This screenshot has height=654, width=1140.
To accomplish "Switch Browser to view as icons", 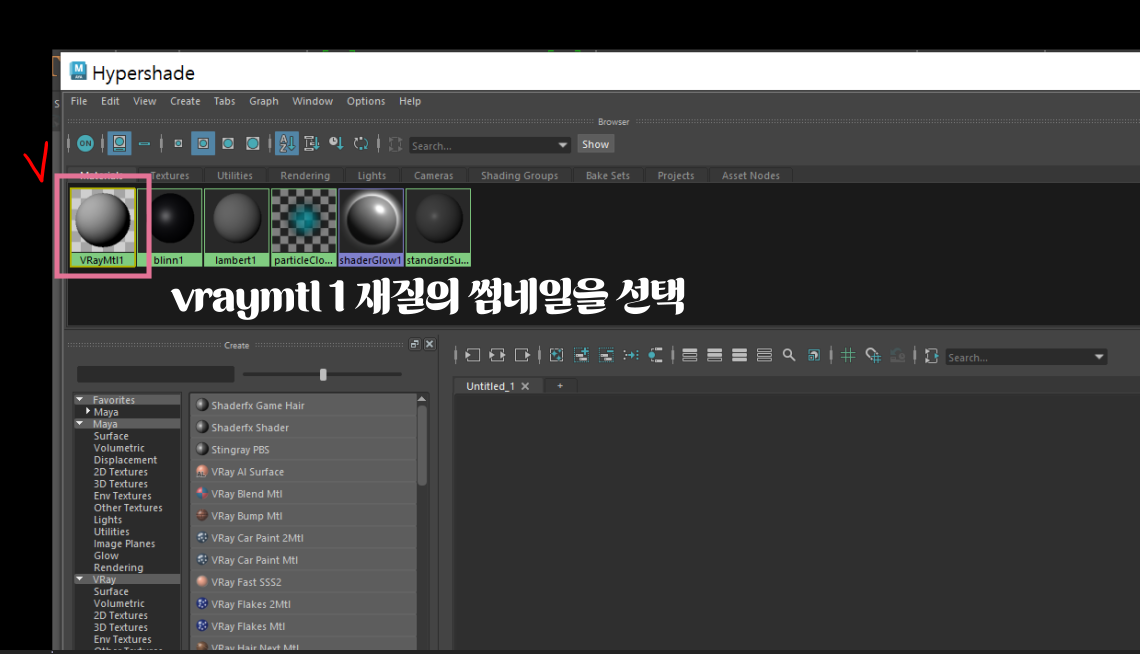I will pos(119,144).
